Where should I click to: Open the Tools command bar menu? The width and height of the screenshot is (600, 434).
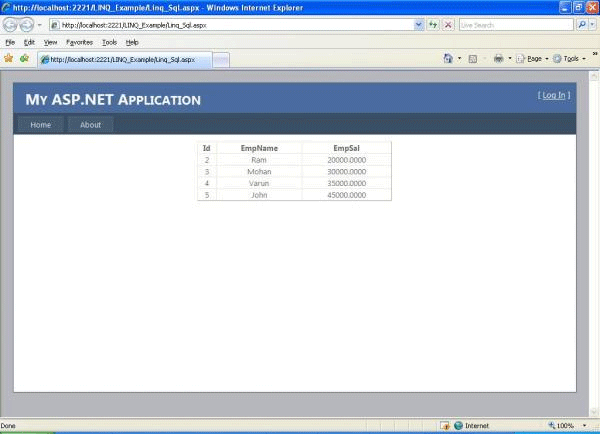tap(570, 59)
